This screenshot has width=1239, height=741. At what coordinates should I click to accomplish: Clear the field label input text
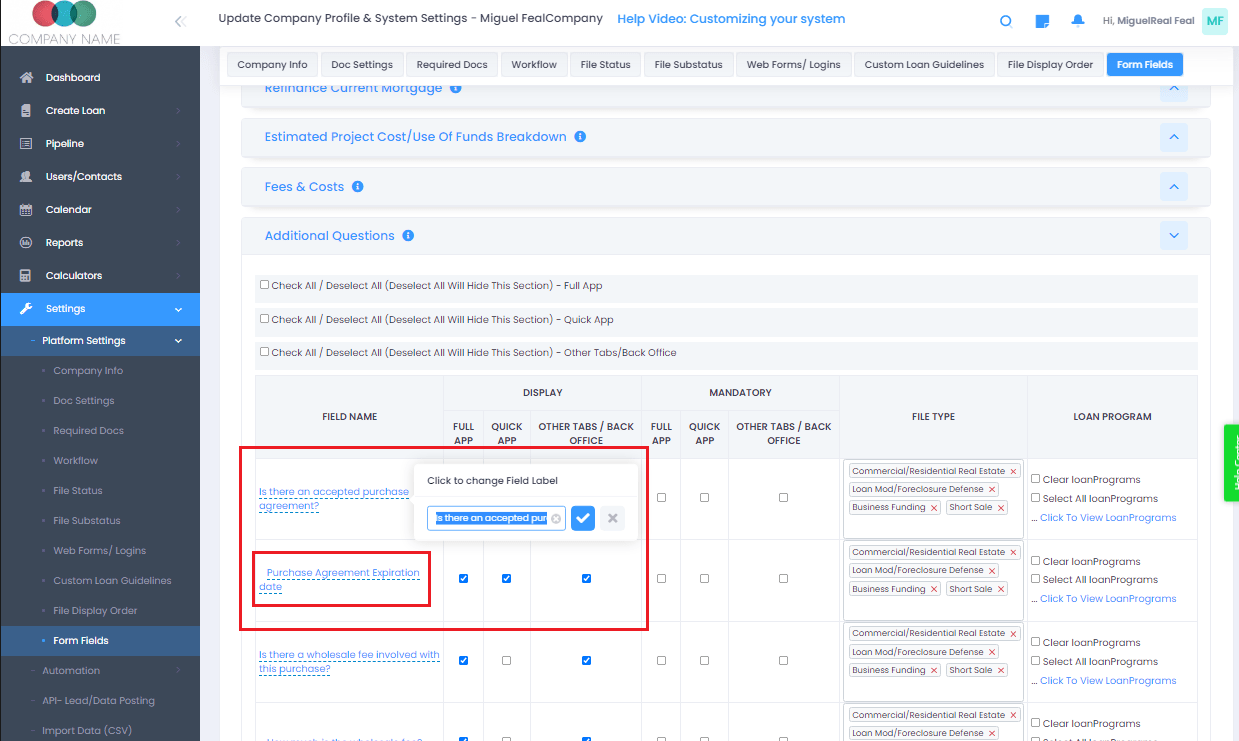[x=556, y=518]
